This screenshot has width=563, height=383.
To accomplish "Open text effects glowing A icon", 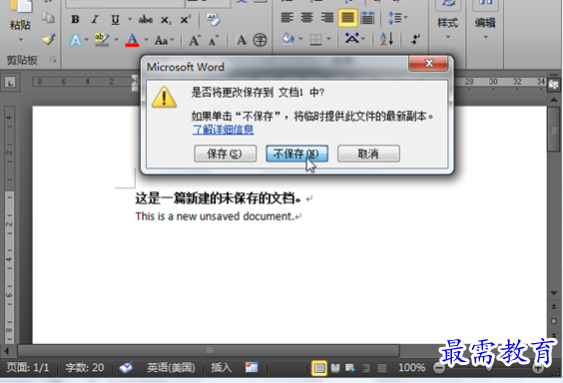I will coord(75,40).
